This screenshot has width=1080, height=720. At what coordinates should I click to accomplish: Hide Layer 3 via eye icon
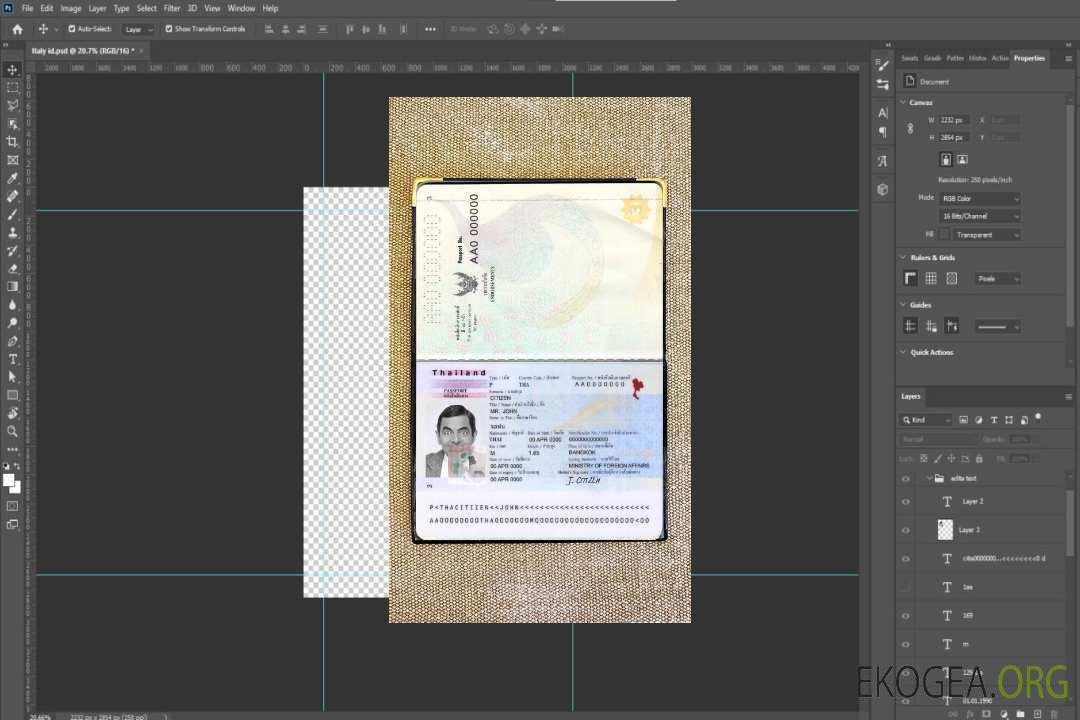pyautogui.click(x=906, y=530)
